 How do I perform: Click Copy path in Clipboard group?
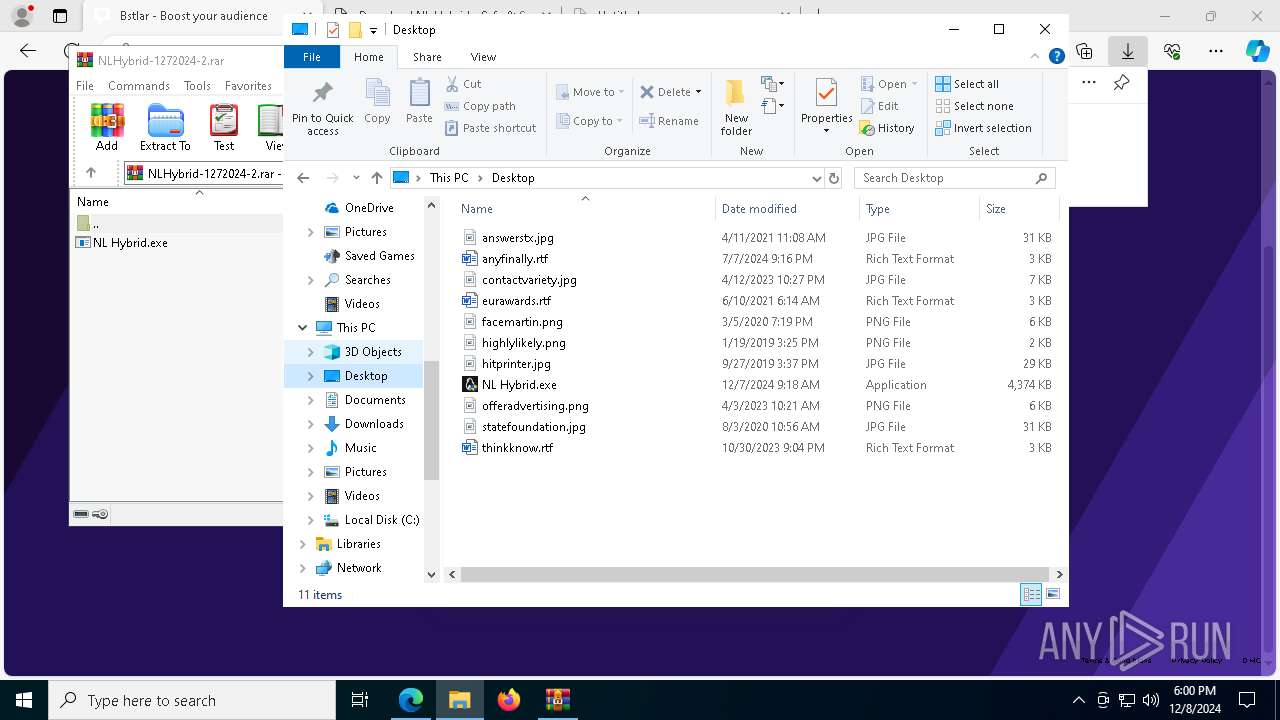coord(480,106)
